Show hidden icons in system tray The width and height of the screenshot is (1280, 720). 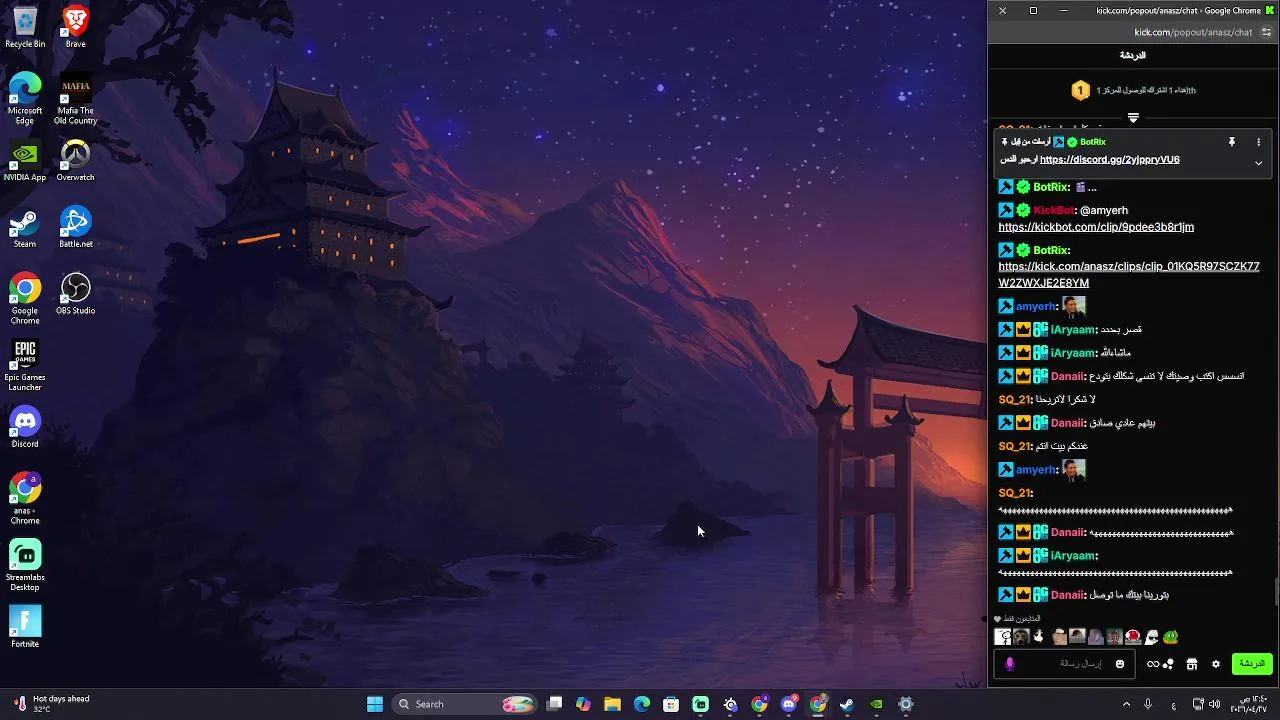click(1126, 704)
